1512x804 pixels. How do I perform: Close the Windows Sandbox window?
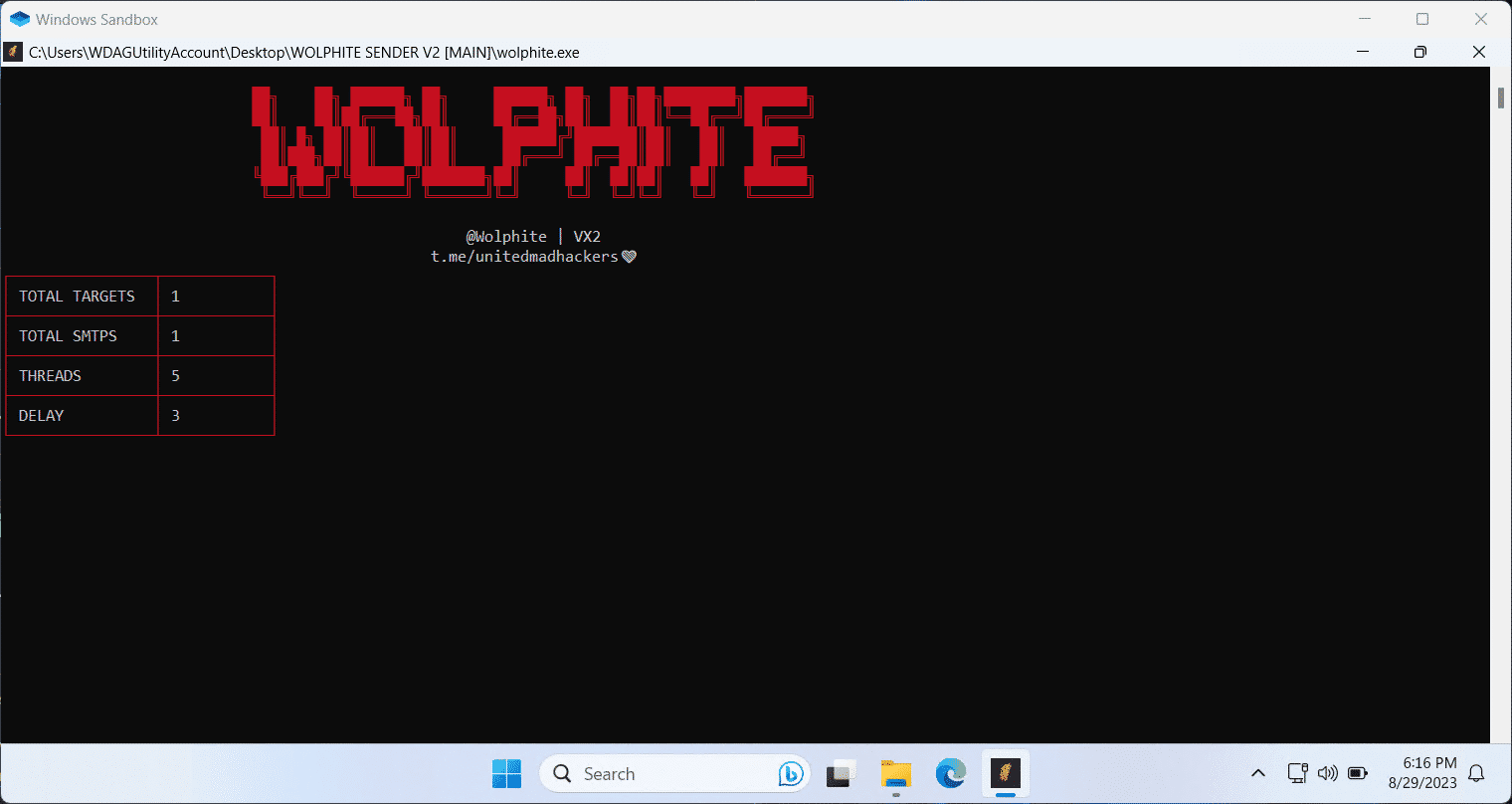pyautogui.click(x=1481, y=19)
